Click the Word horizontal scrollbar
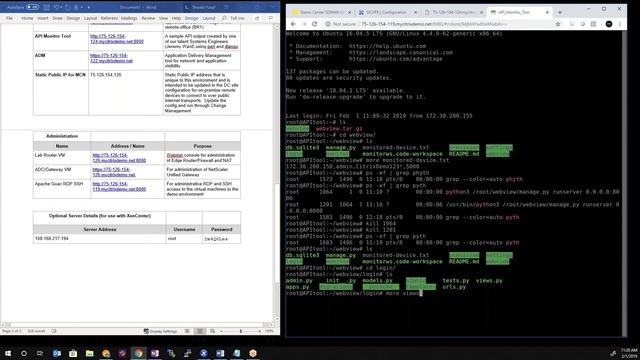 tap(137, 325)
